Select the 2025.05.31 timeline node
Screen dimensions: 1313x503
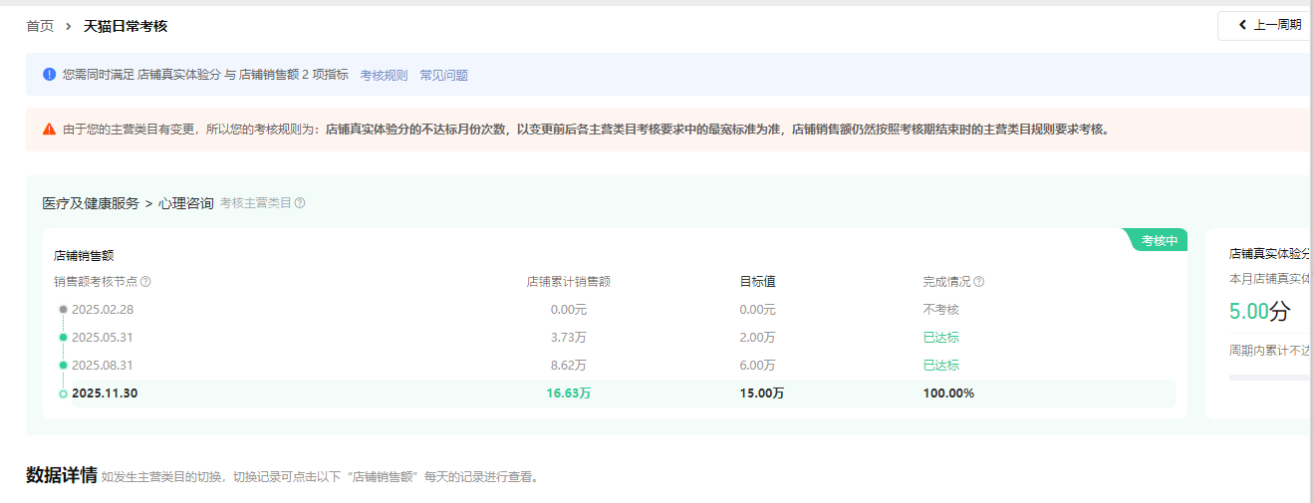tap(102, 338)
